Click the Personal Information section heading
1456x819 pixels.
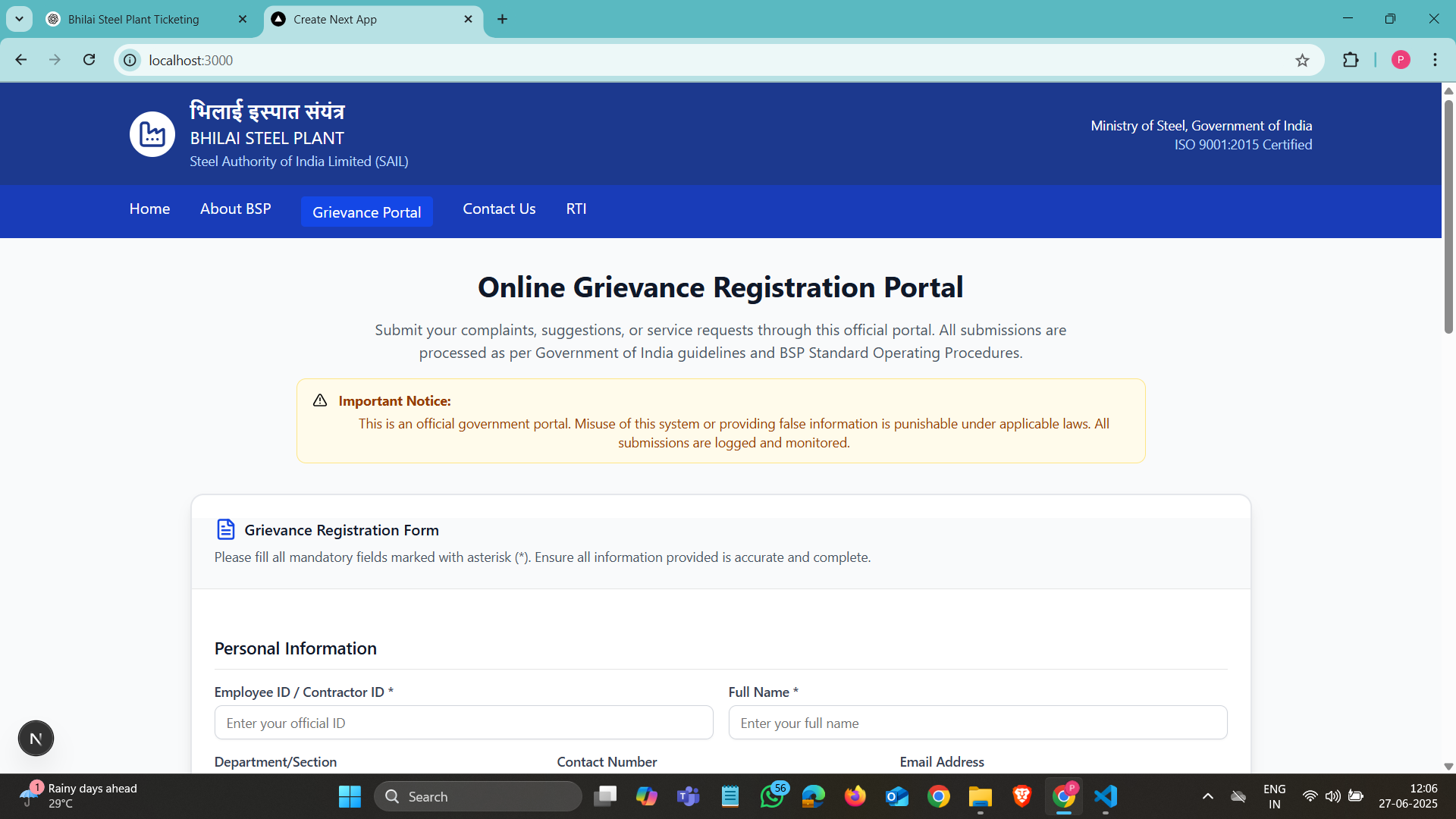pos(296,648)
